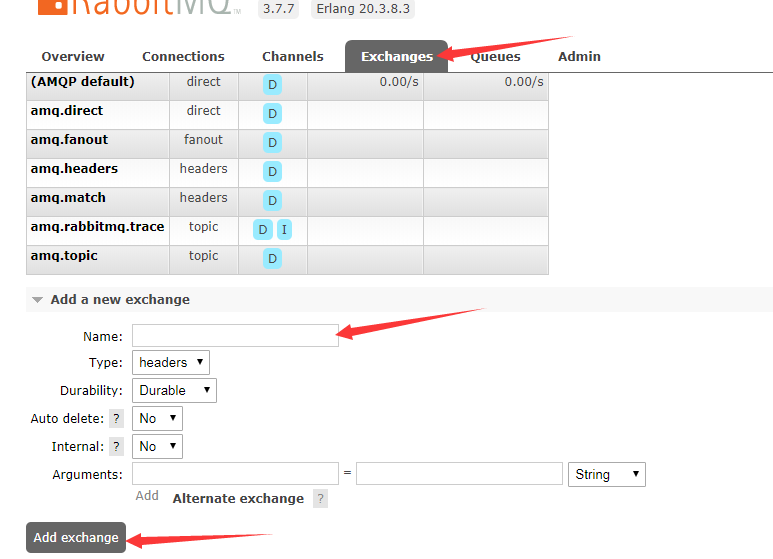Image resolution: width=773 pixels, height=559 pixels.
Task: Select the Exchanges tab
Action: (x=396, y=57)
